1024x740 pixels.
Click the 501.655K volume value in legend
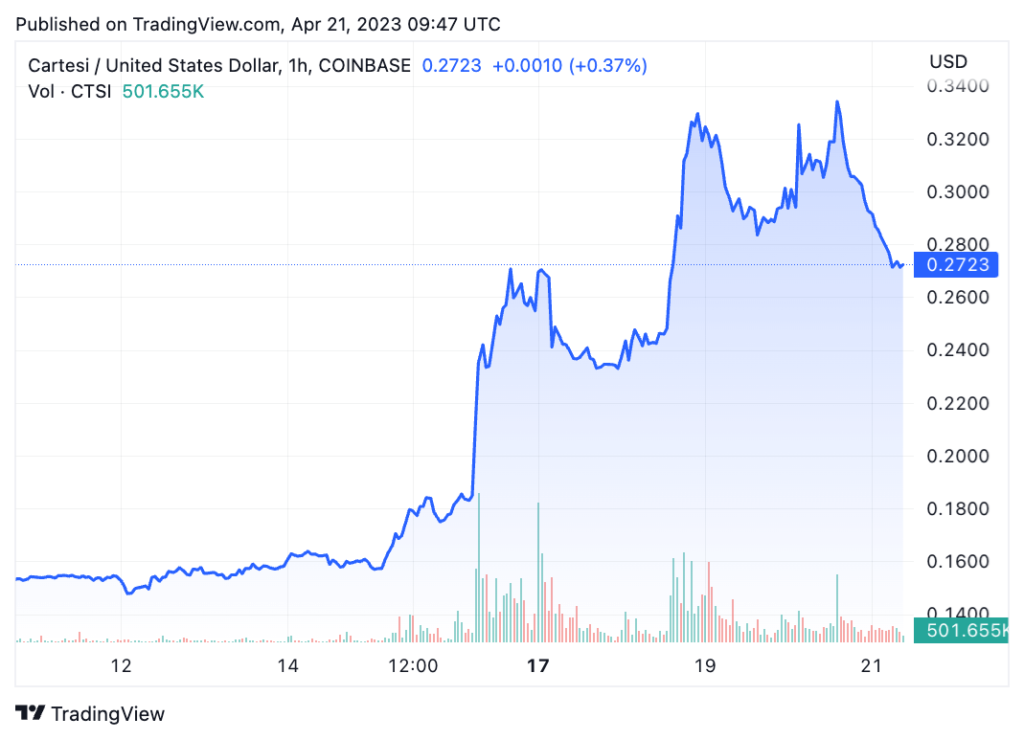pos(163,91)
